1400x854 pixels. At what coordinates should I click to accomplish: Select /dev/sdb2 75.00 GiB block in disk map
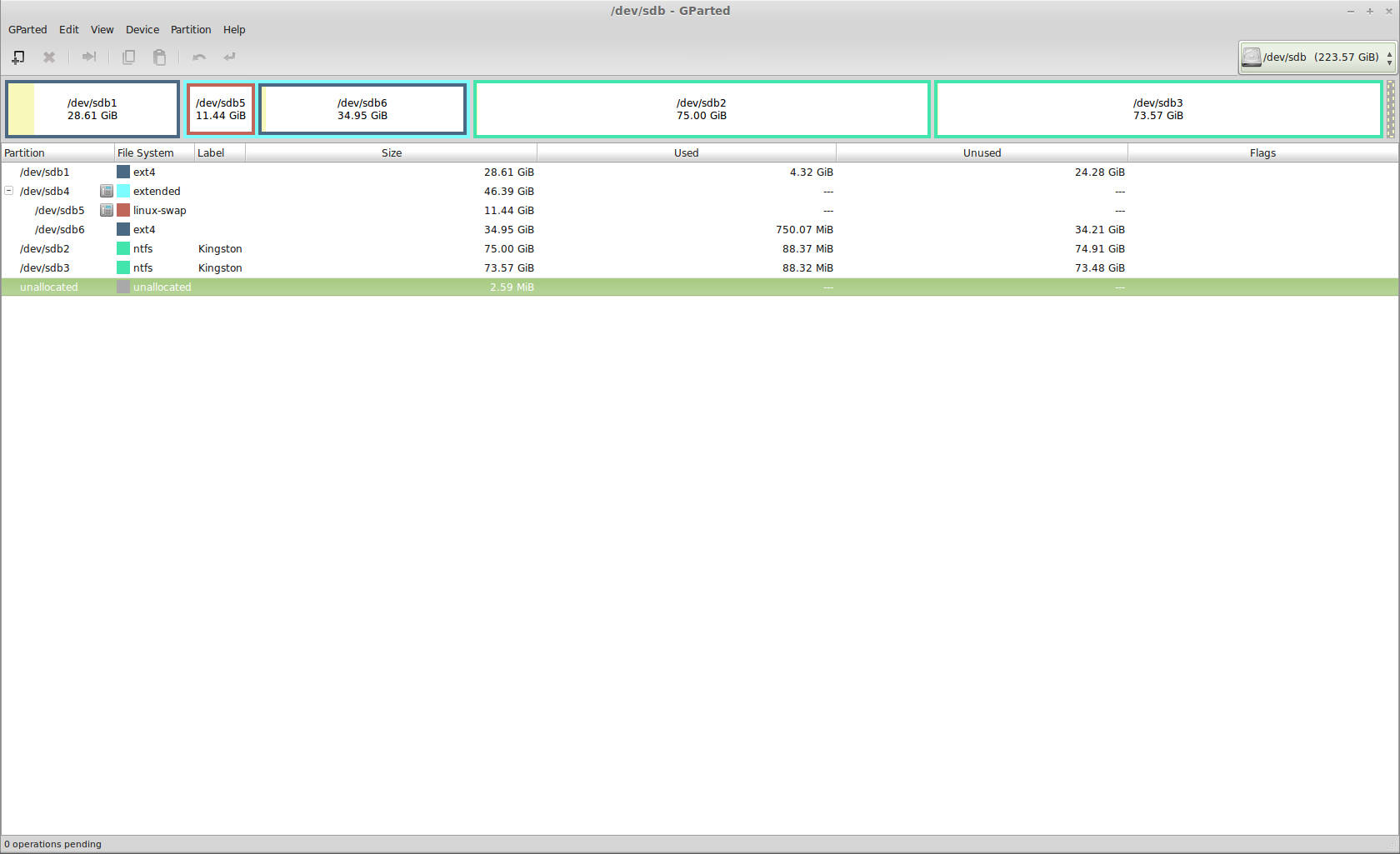pyautogui.click(x=702, y=109)
